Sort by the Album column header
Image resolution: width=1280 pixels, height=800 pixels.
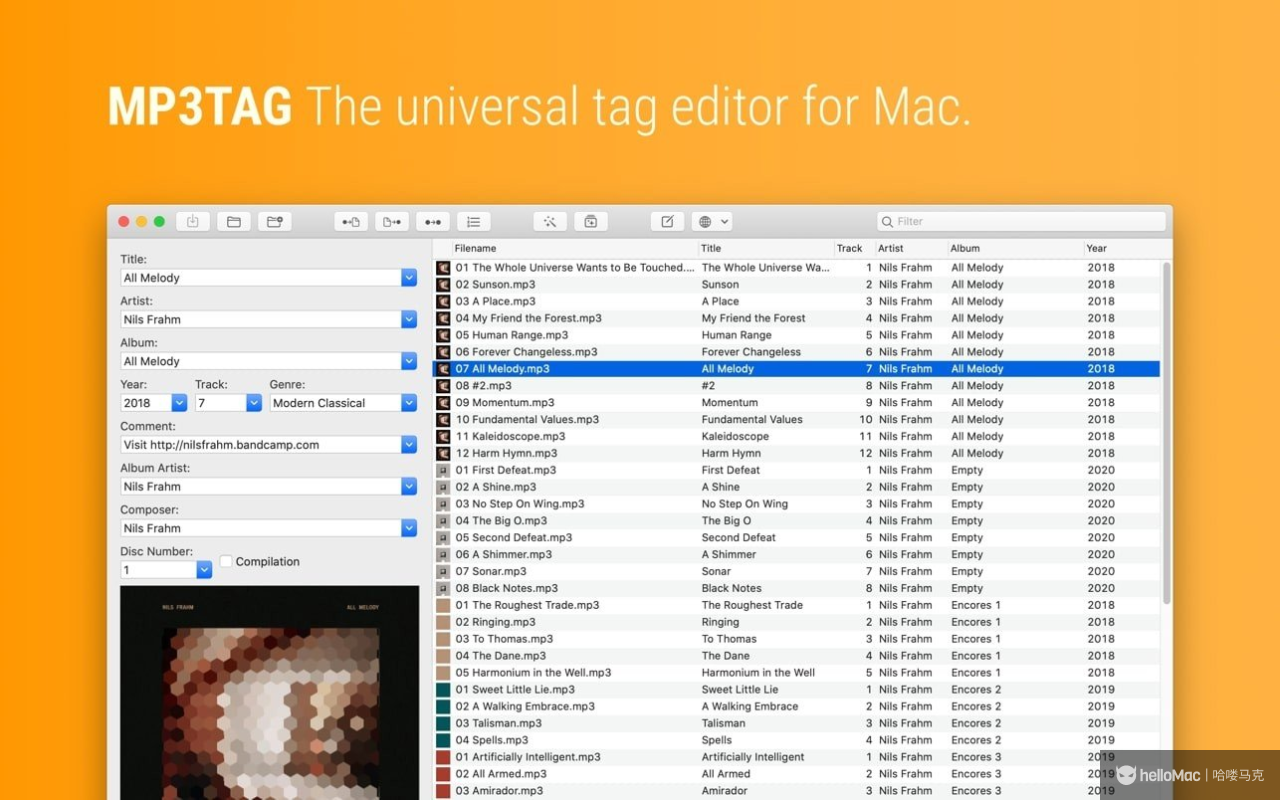(965, 248)
